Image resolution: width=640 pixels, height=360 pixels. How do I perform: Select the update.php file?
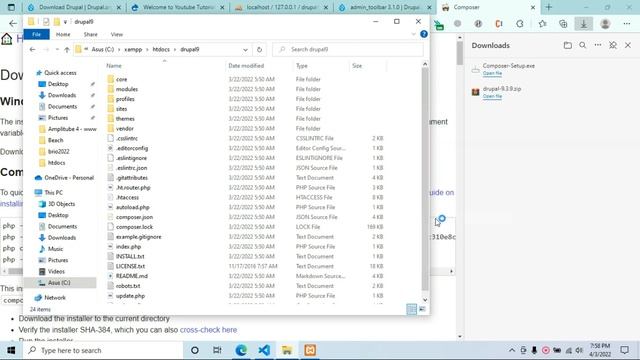point(130,296)
